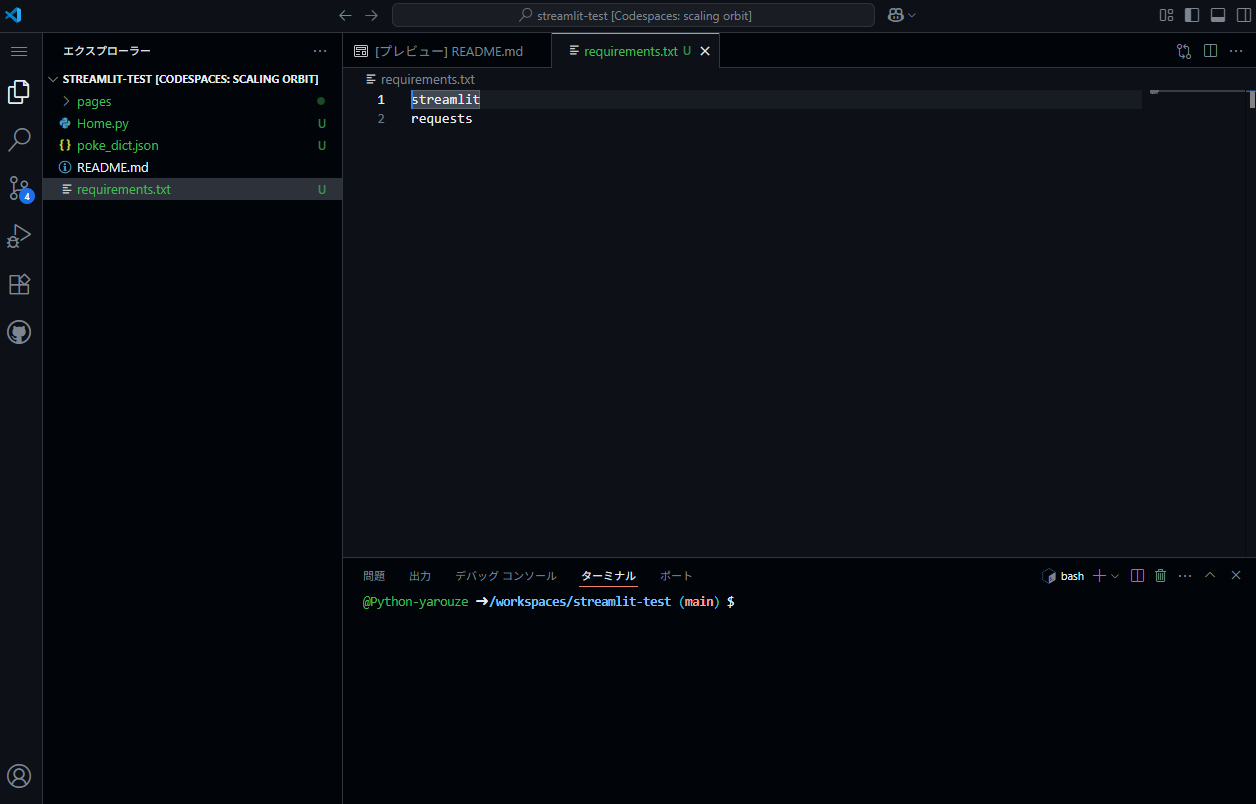Open the GitHub view in activity bar
The height and width of the screenshot is (804, 1256).
coord(19,332)
